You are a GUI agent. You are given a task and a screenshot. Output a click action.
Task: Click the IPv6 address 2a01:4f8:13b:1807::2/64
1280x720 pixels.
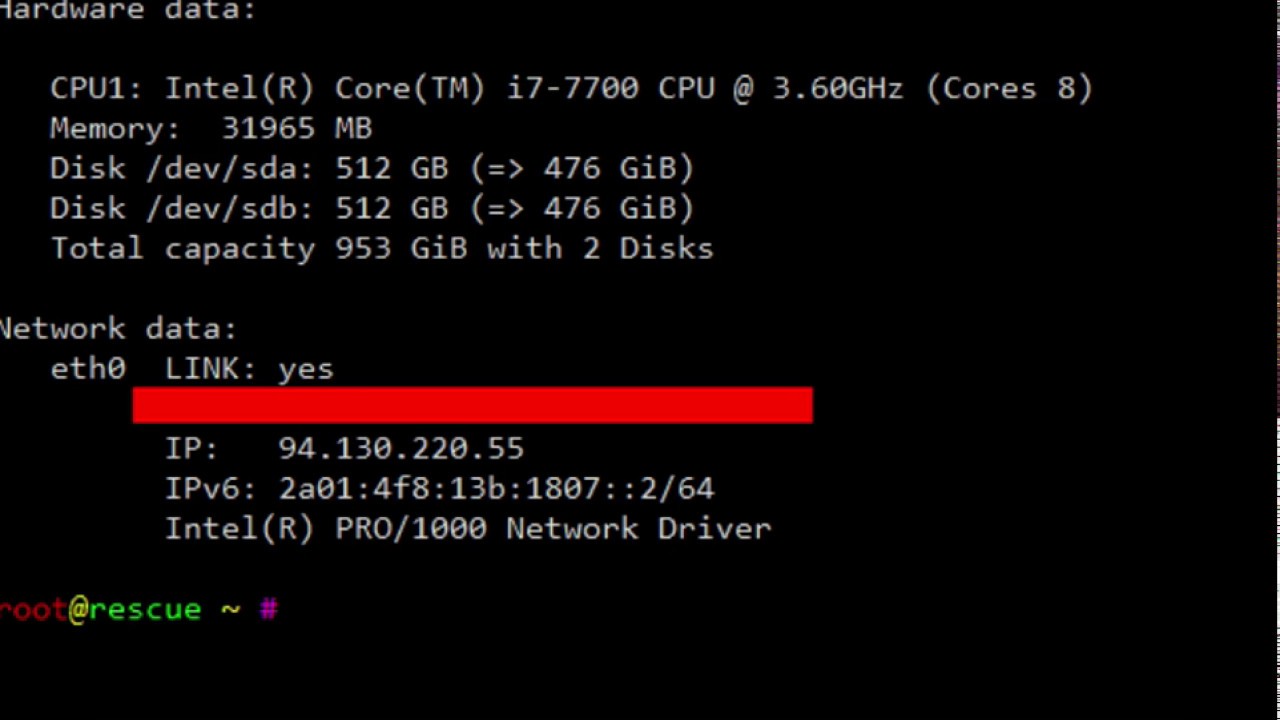(x=496, y=489)
